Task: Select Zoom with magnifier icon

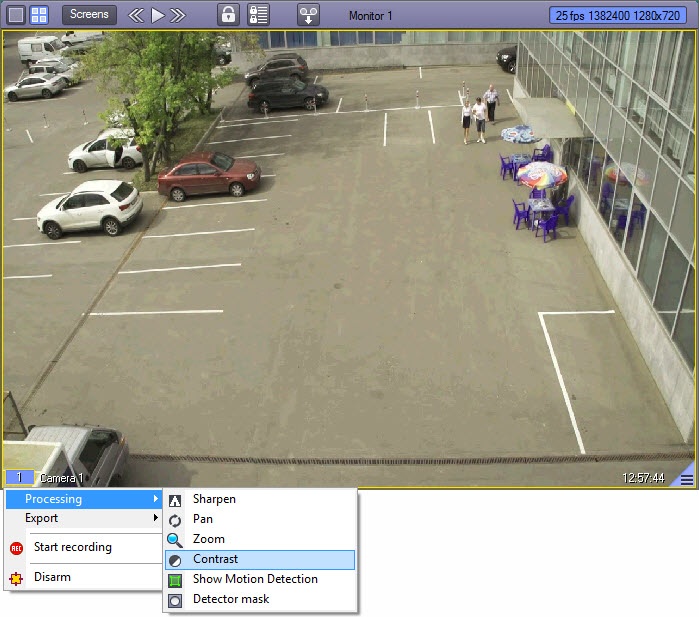Action: (x=208, y=539)
